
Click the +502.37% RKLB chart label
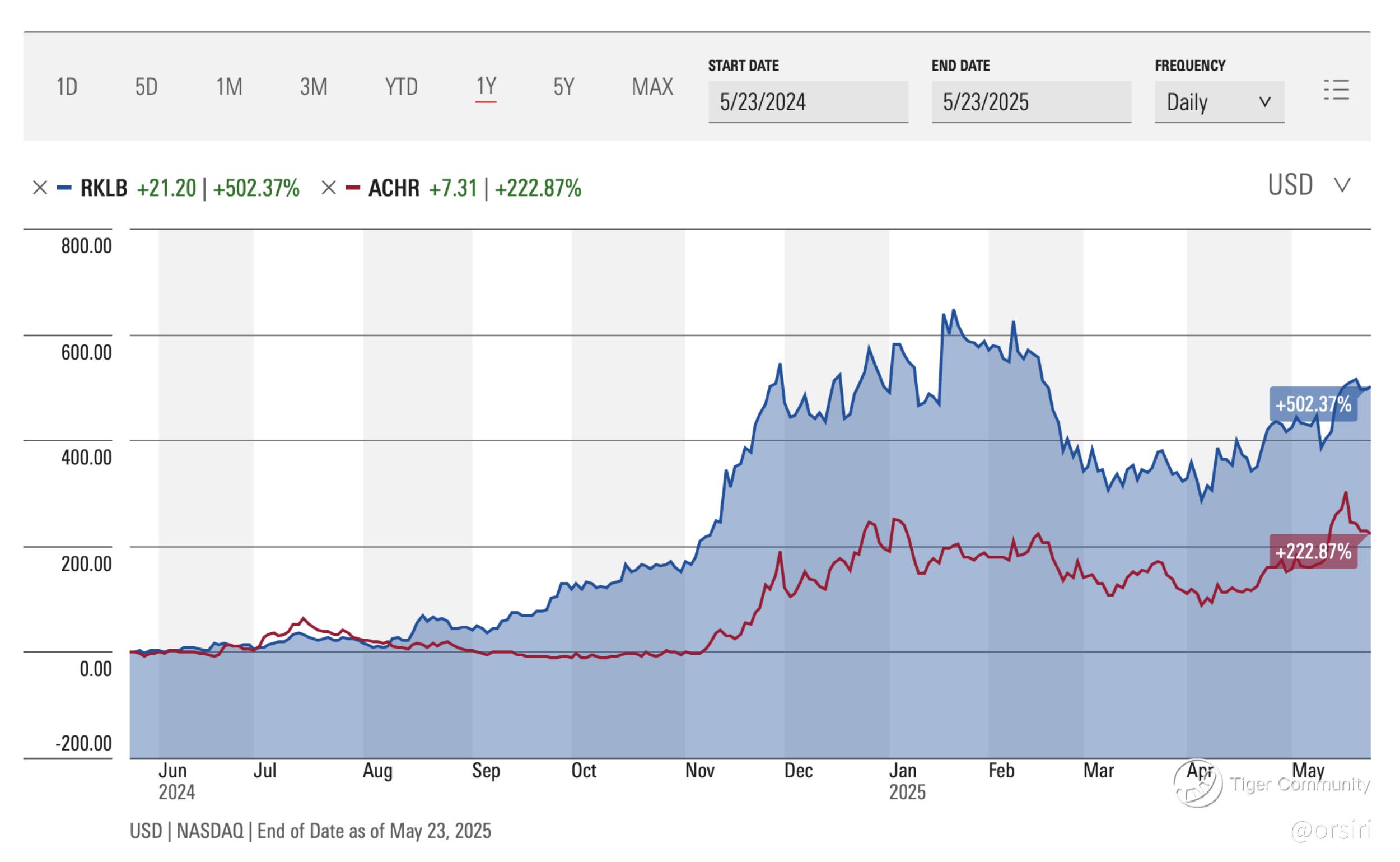tap(1313, 405)
